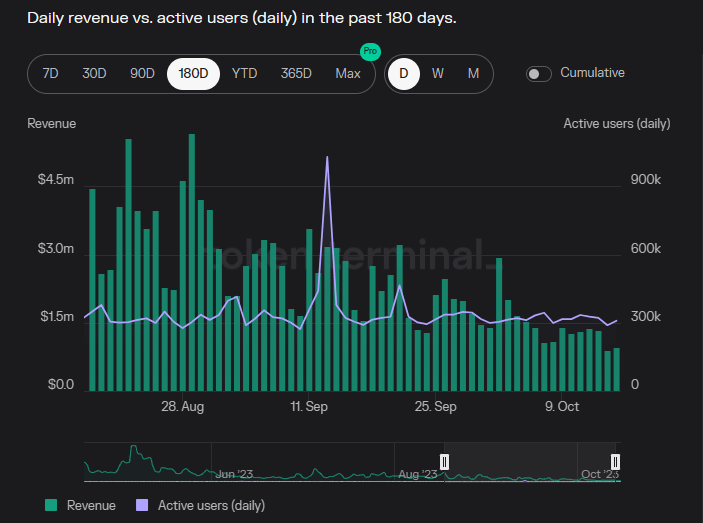This screenshot has height=523, width=703.
Task: Set granularity to daily (D)
Action: [x=404, y=73]
